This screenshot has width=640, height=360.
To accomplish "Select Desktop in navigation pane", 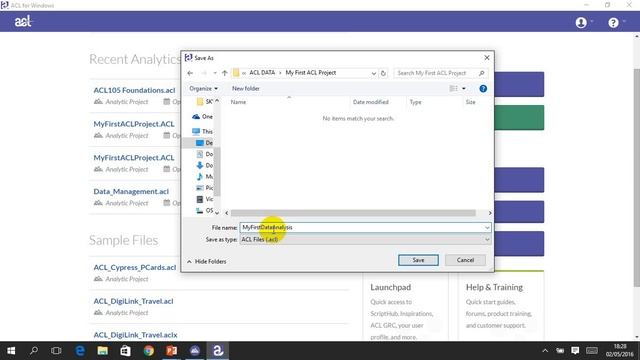I will pos(204,143).
